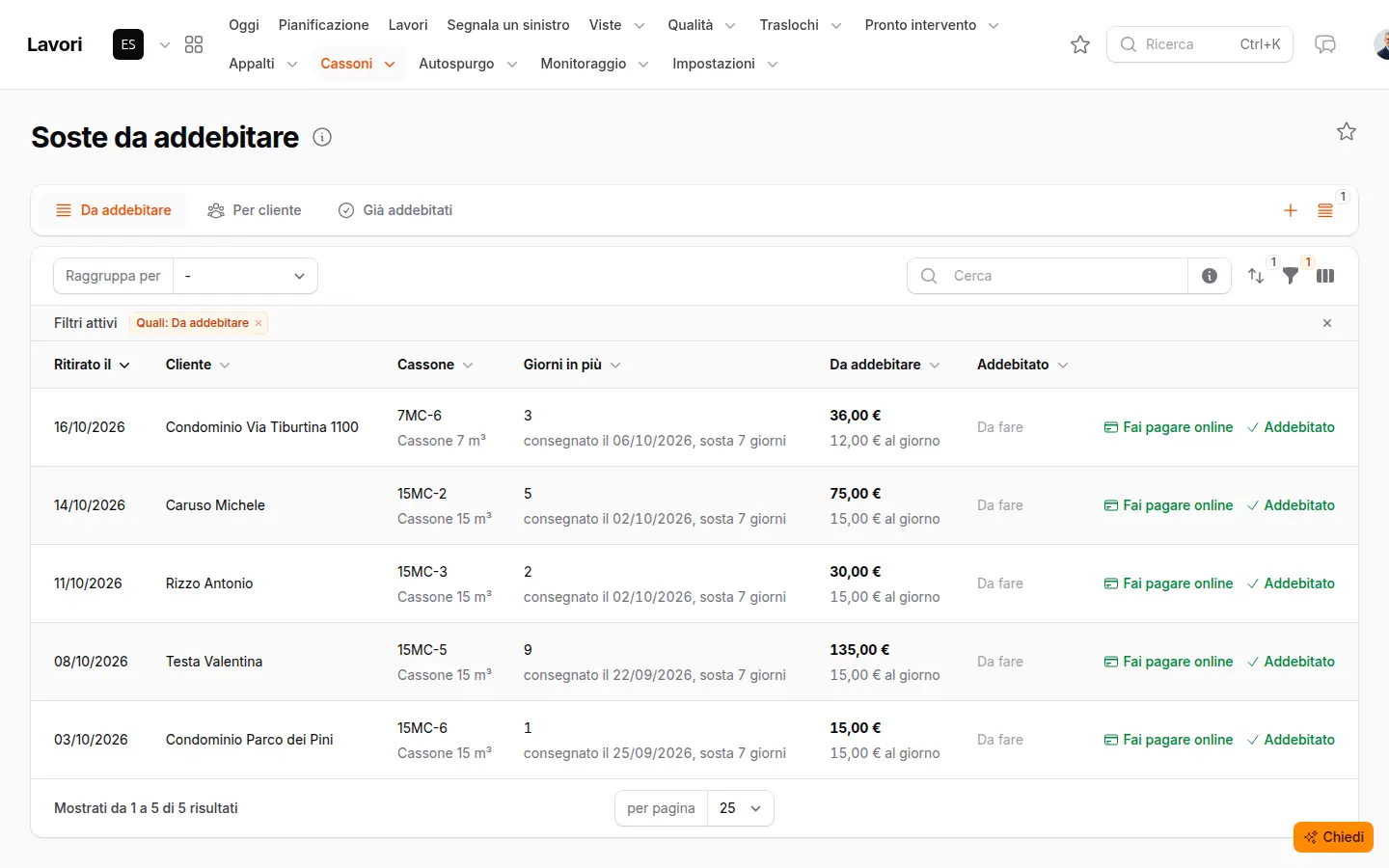Open the sort order arrows icon
This screenshot has height=868, width=1389.
coord(1256,276)
